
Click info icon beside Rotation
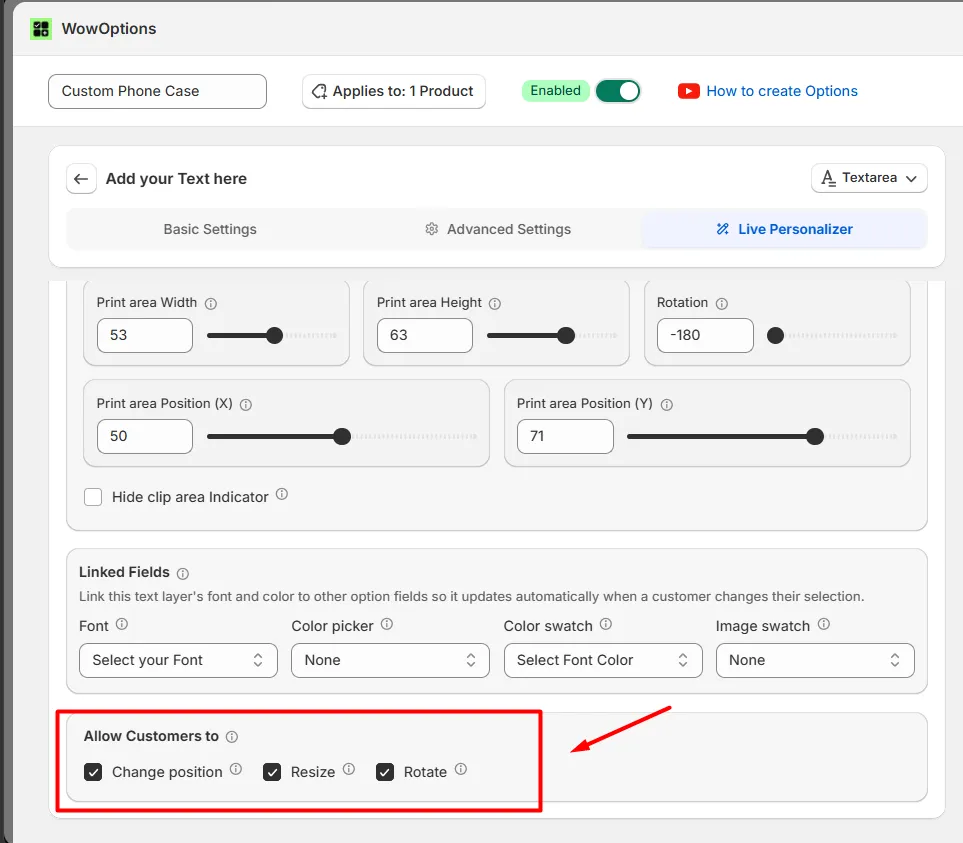tap(722, 303)
